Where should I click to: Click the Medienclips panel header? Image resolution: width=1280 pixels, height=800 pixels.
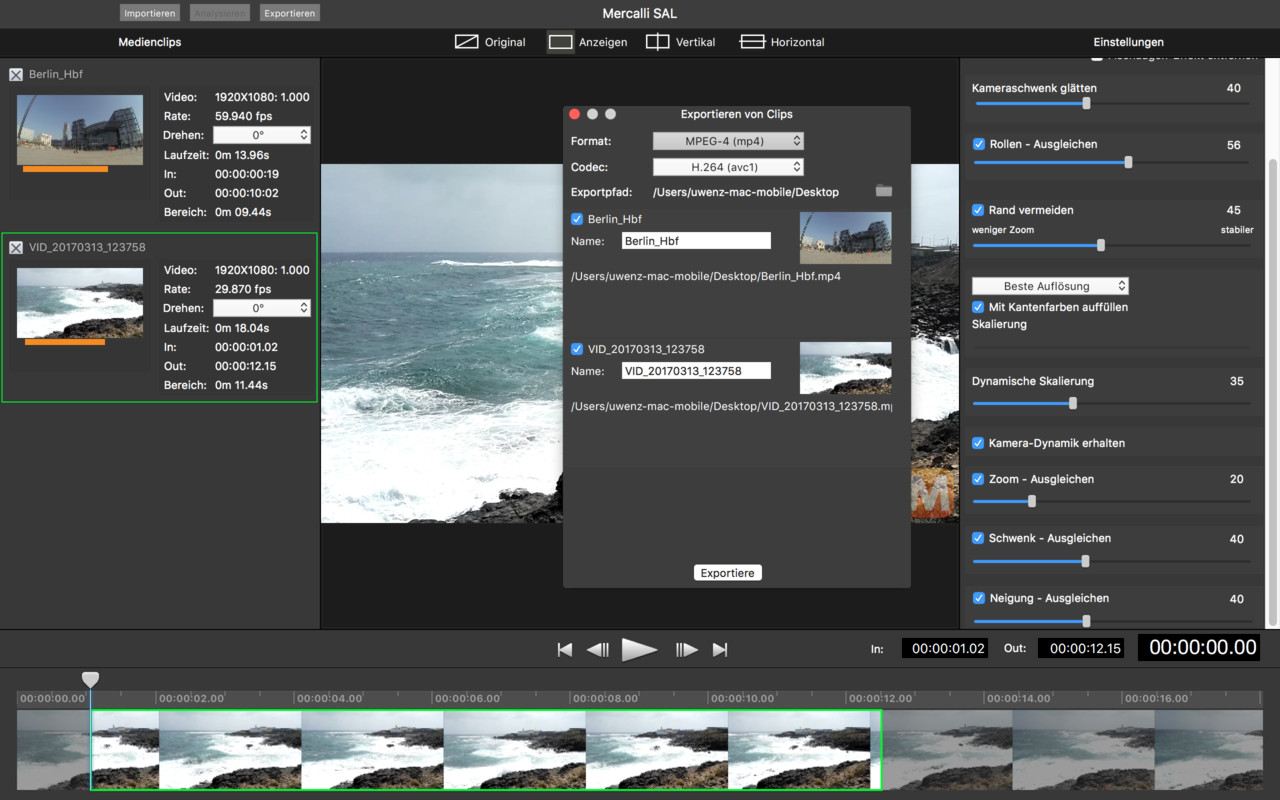point(150,42)
